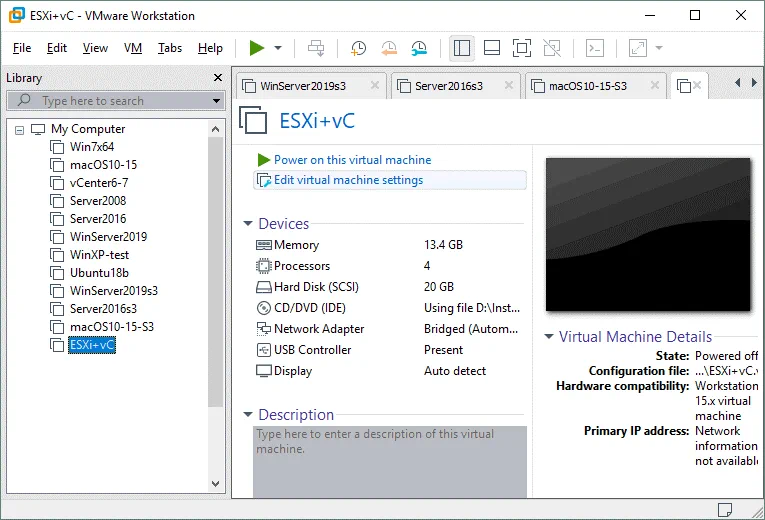The image size is (765, 520).
Task: Open the snapshot manager icon
Action: [419, 48]
